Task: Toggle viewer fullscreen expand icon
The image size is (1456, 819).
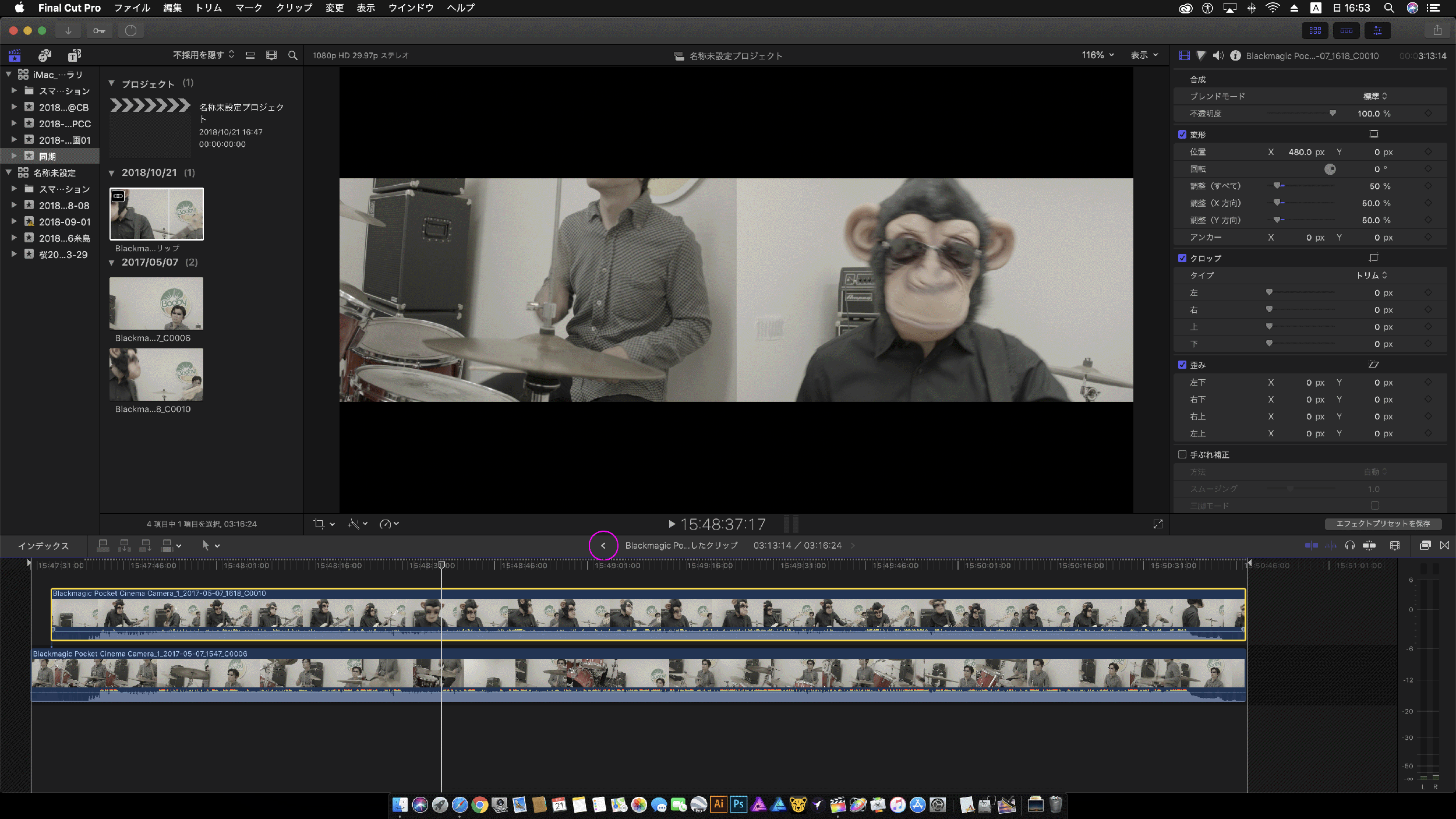Action: (1158, 524)
